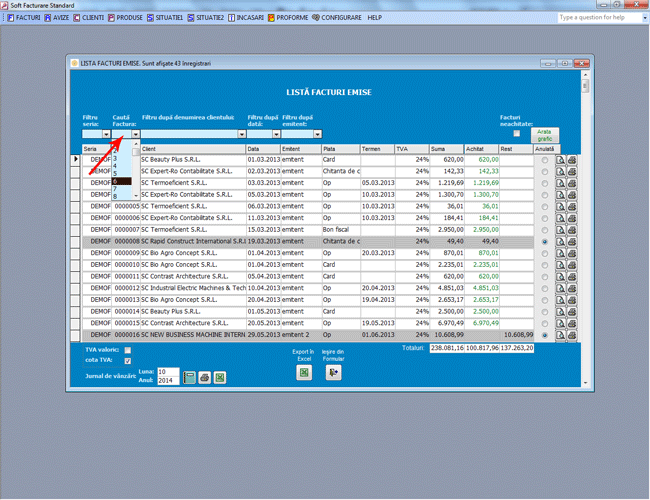Preview invoice 0000015 row
This screenshot has width=650, height=500.
click(560, 323)
